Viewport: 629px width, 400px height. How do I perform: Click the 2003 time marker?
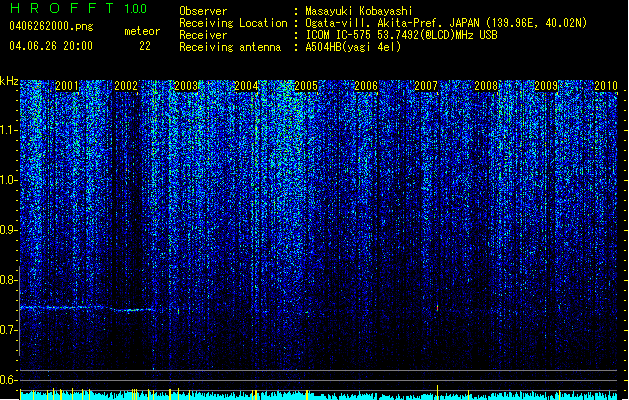pos(186,85)
